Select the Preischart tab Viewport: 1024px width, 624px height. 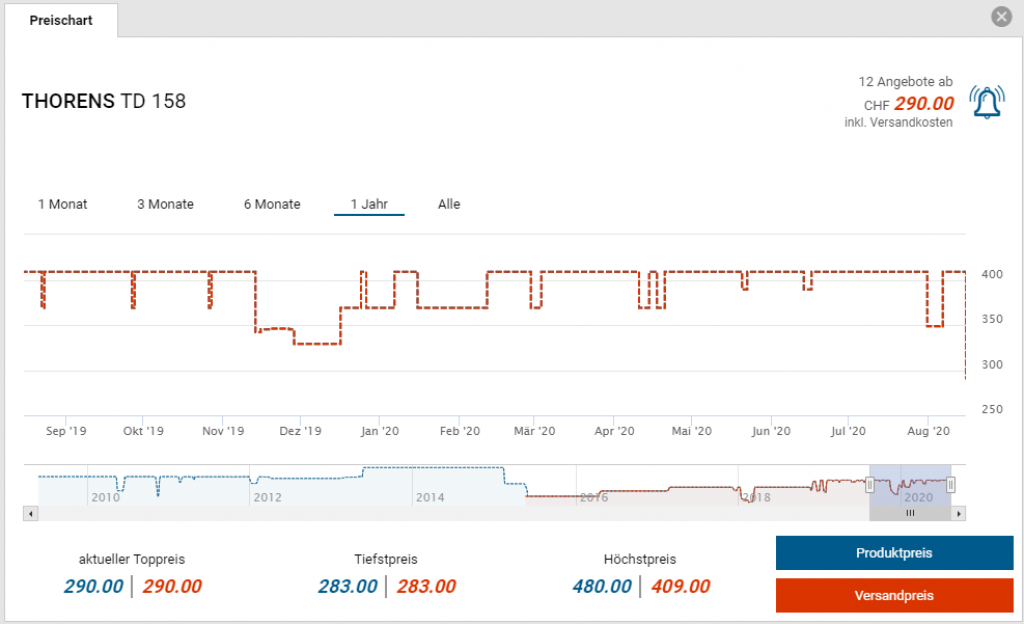click(61, 20)
